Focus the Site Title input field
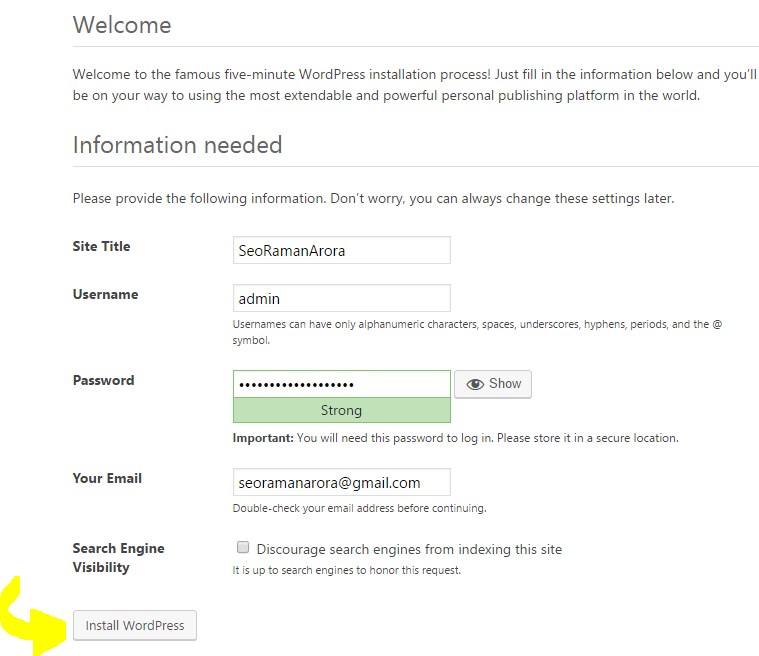 click(342, 250)
